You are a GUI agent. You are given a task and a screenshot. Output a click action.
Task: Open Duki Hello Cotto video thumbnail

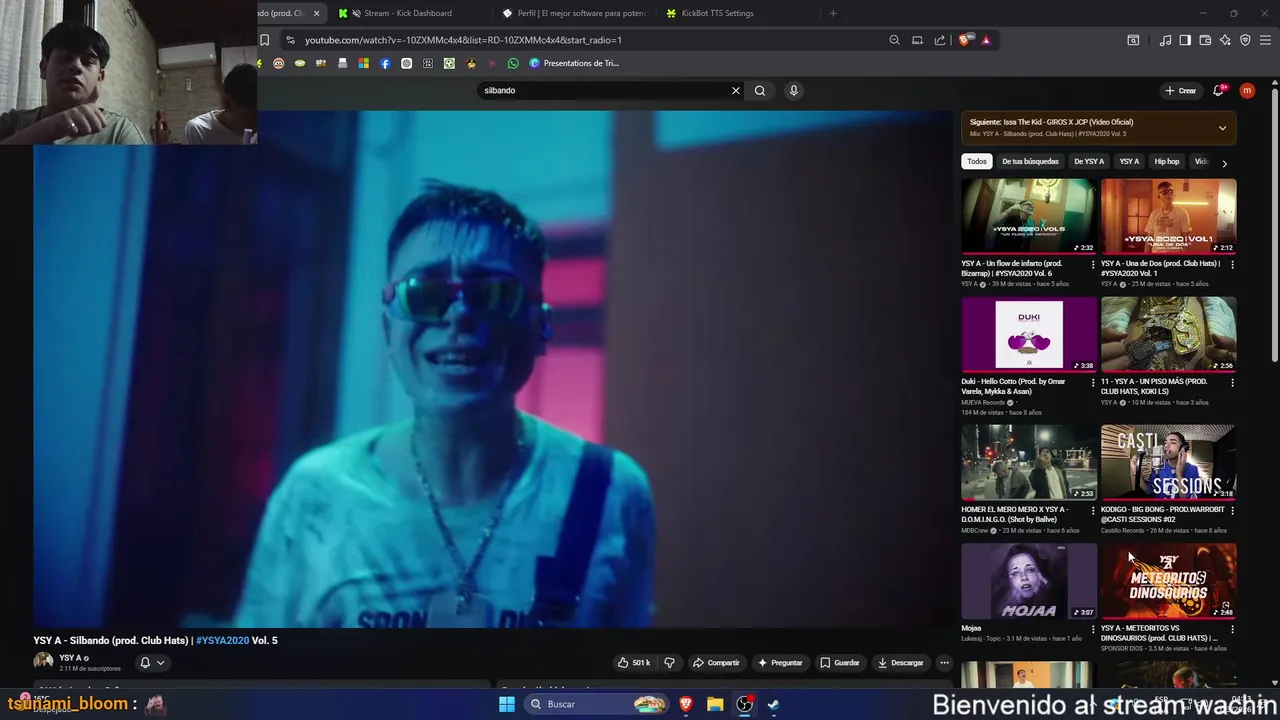click(x=1029, y=334)
